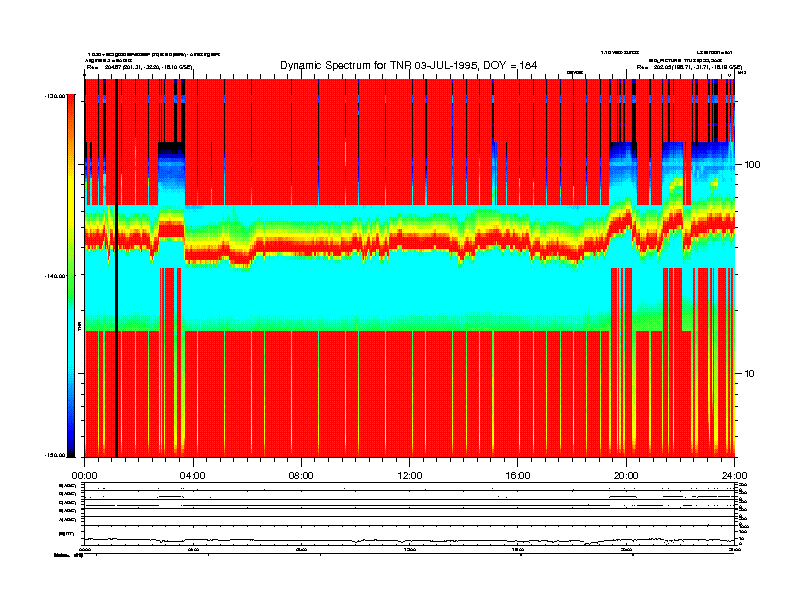792x612 pixels.
Task: Click the 12:00 time axis label
Action: [410, 476]
